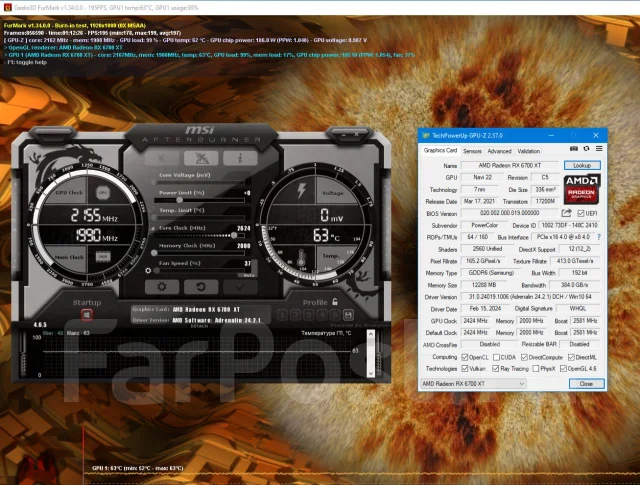640x485 pixels.
Task: Click the Fan Speed slider handle
Action: [x=157, y=270]
